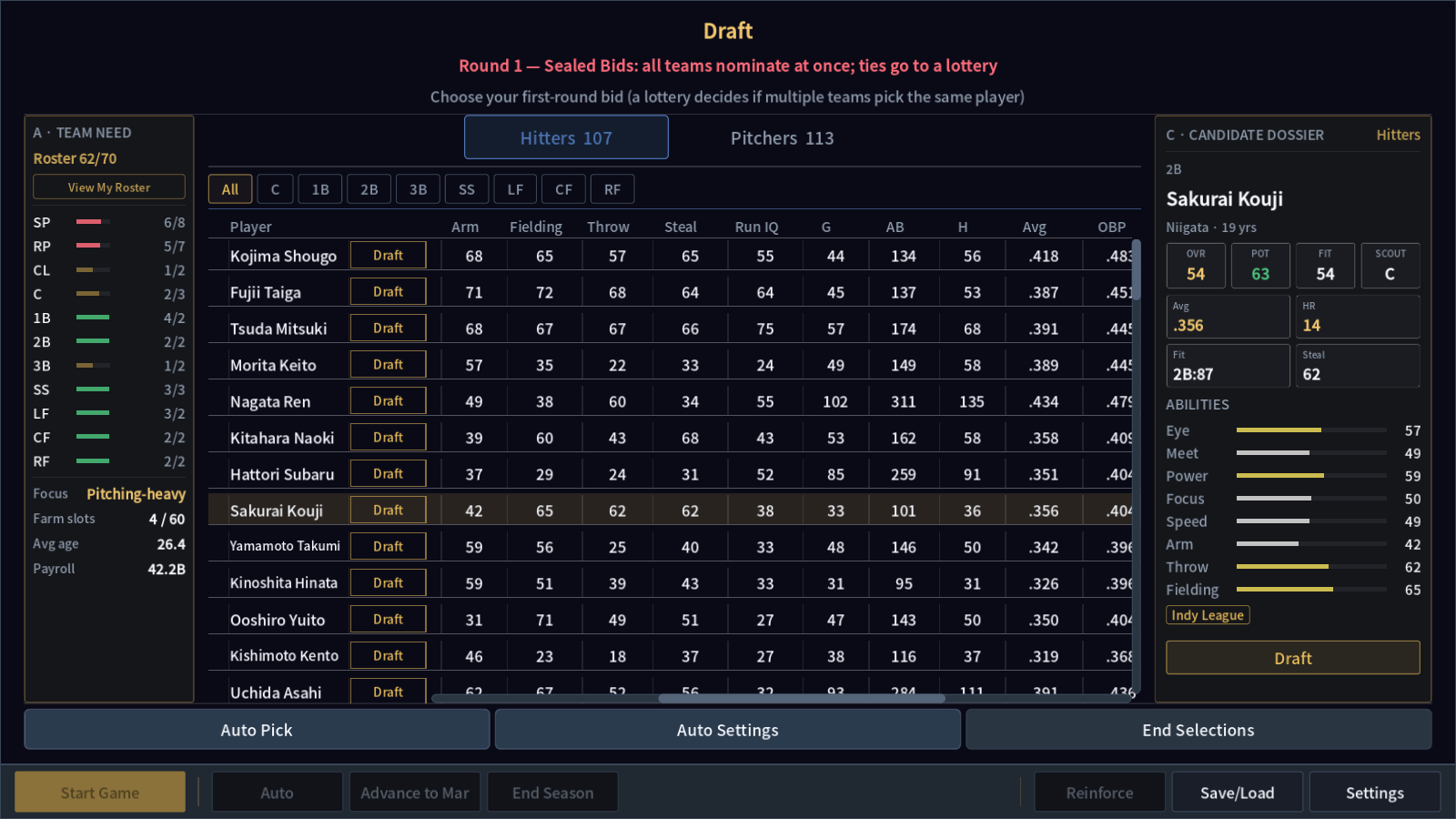Click Draft button in candidate dossier
1456x819 pixels.
(1292, 658)
